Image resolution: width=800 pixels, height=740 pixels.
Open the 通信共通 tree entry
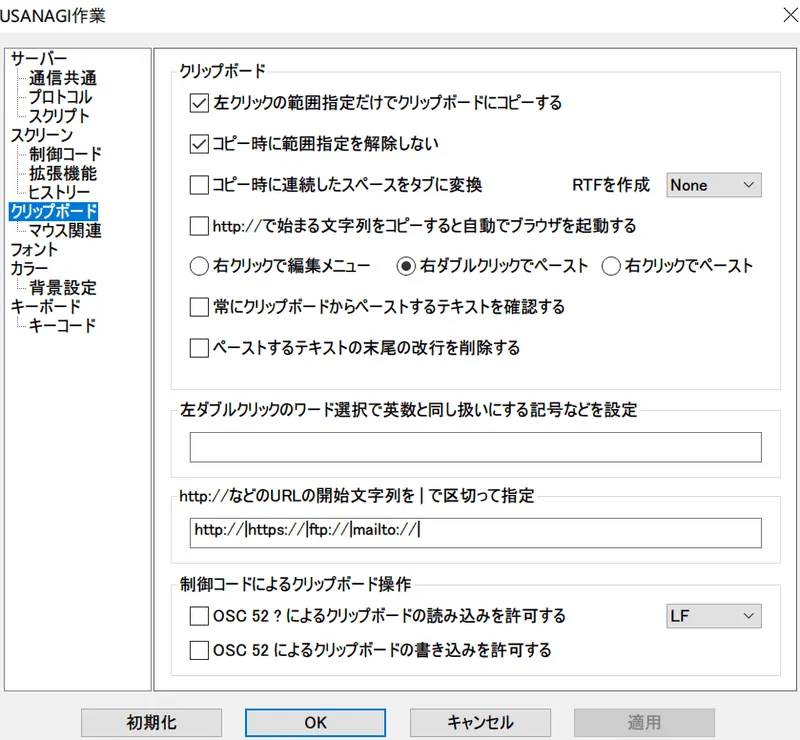(63, 78)
